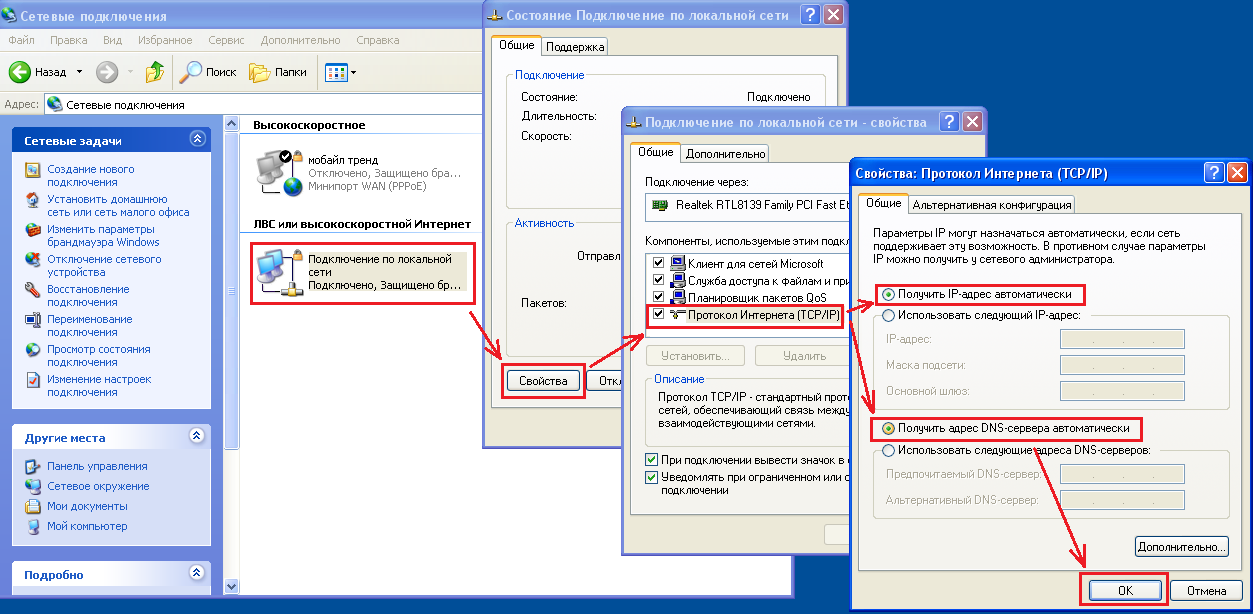Open the Control Panel icon in Other Places
Viewport: 1253px width, 614px height.
point(33,466)
